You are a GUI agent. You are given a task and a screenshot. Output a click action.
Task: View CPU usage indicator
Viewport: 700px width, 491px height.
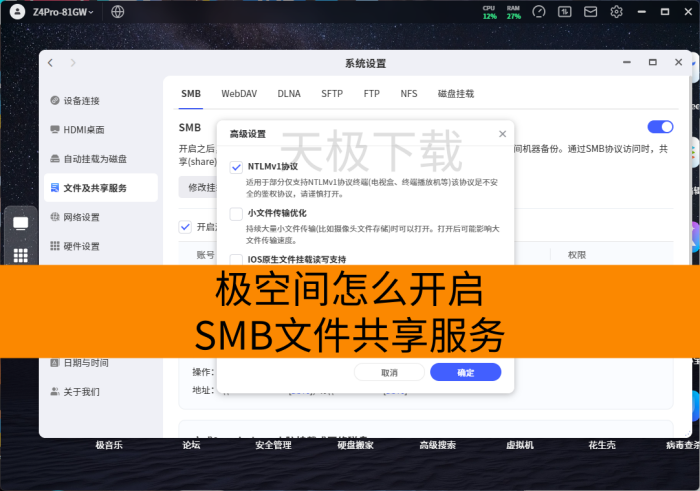coord(489,12)
